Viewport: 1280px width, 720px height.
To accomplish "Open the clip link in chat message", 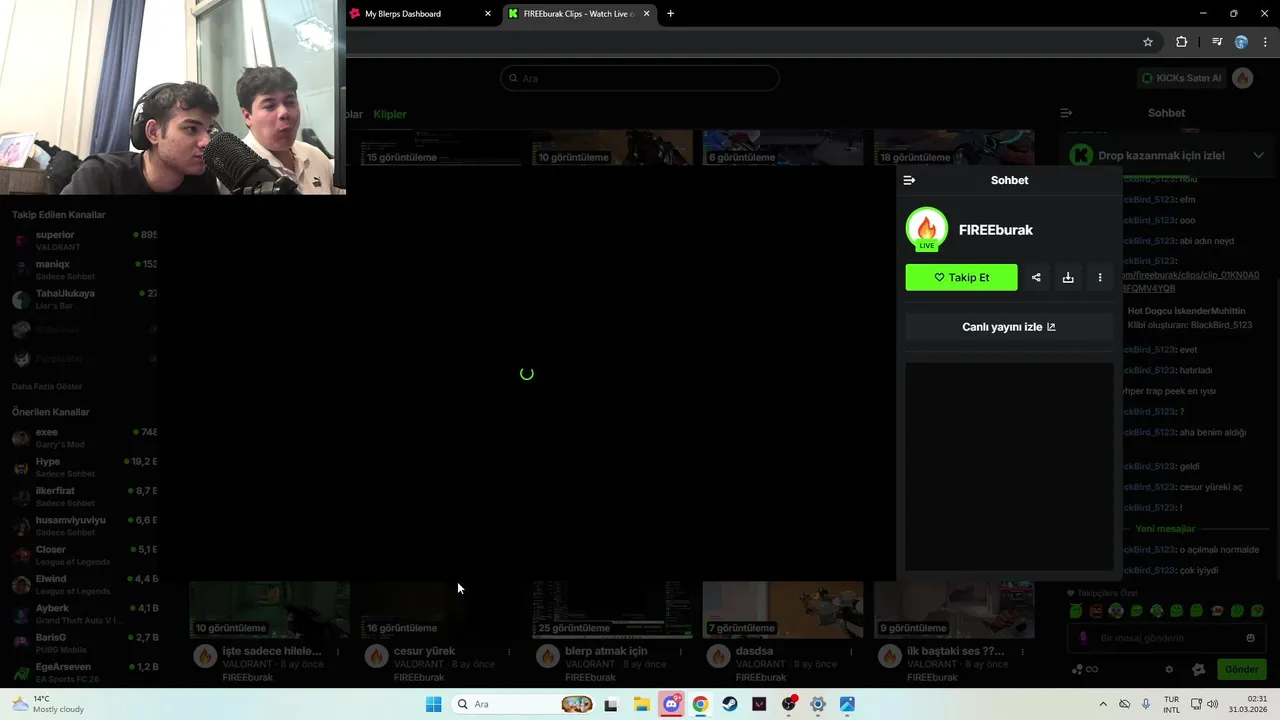I will tap(1191, 281).
